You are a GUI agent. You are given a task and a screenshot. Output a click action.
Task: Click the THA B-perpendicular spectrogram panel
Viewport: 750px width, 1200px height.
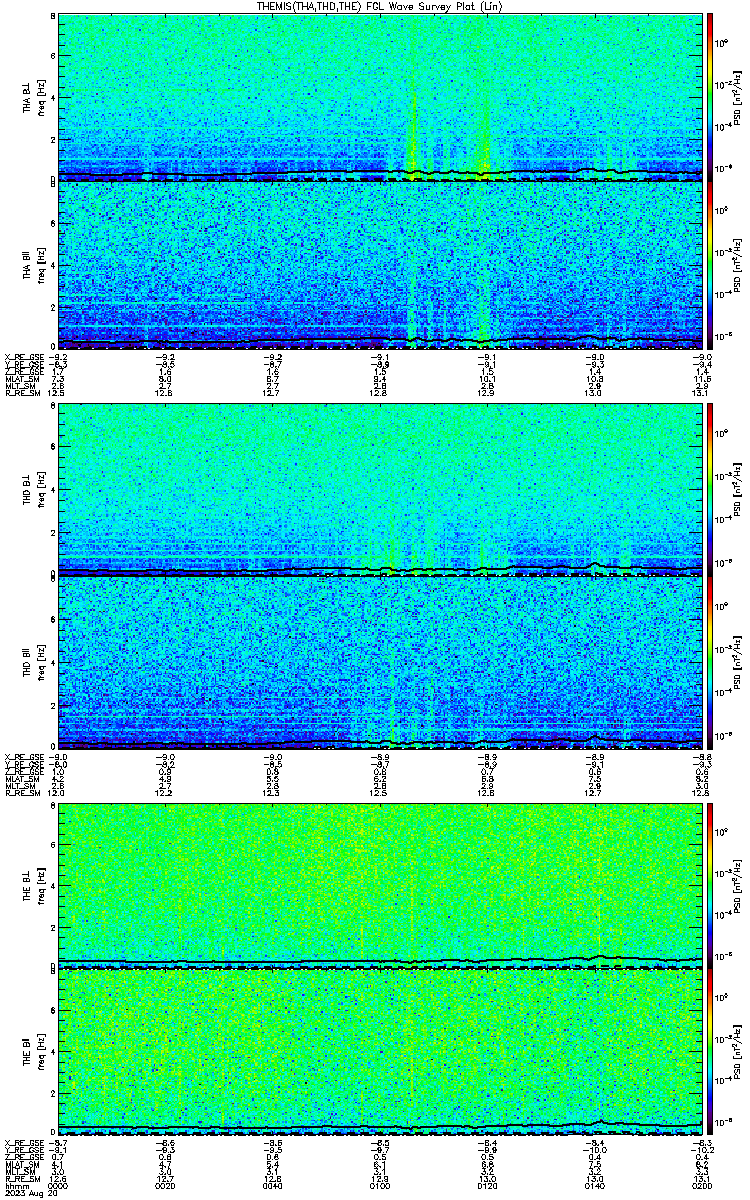point(378,96)
